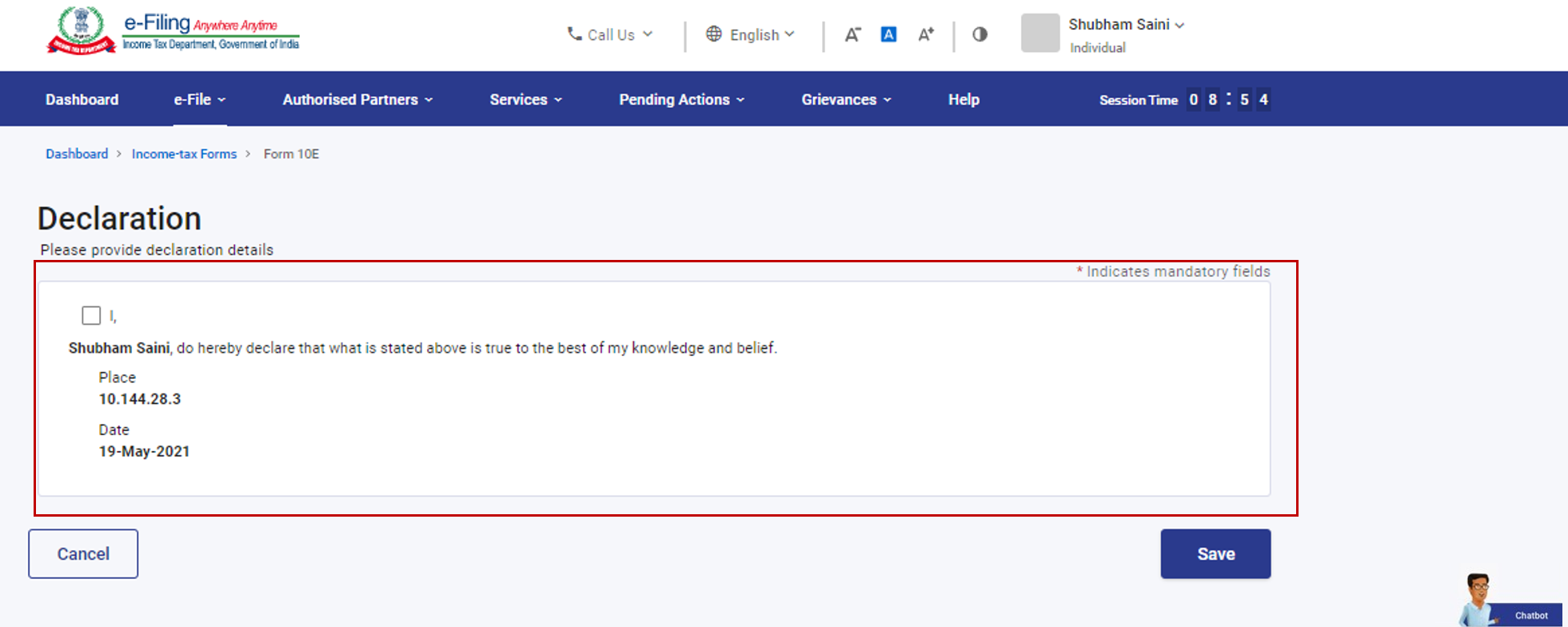This screenshot has width=1568, height=627.
Task: Open the e-File menu
Action: coord(199,99)
